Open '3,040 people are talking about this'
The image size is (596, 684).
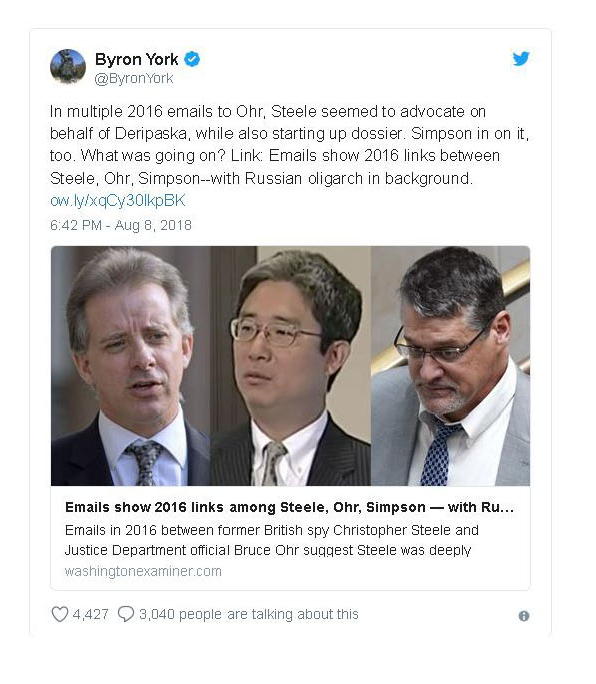coord(249,614)
